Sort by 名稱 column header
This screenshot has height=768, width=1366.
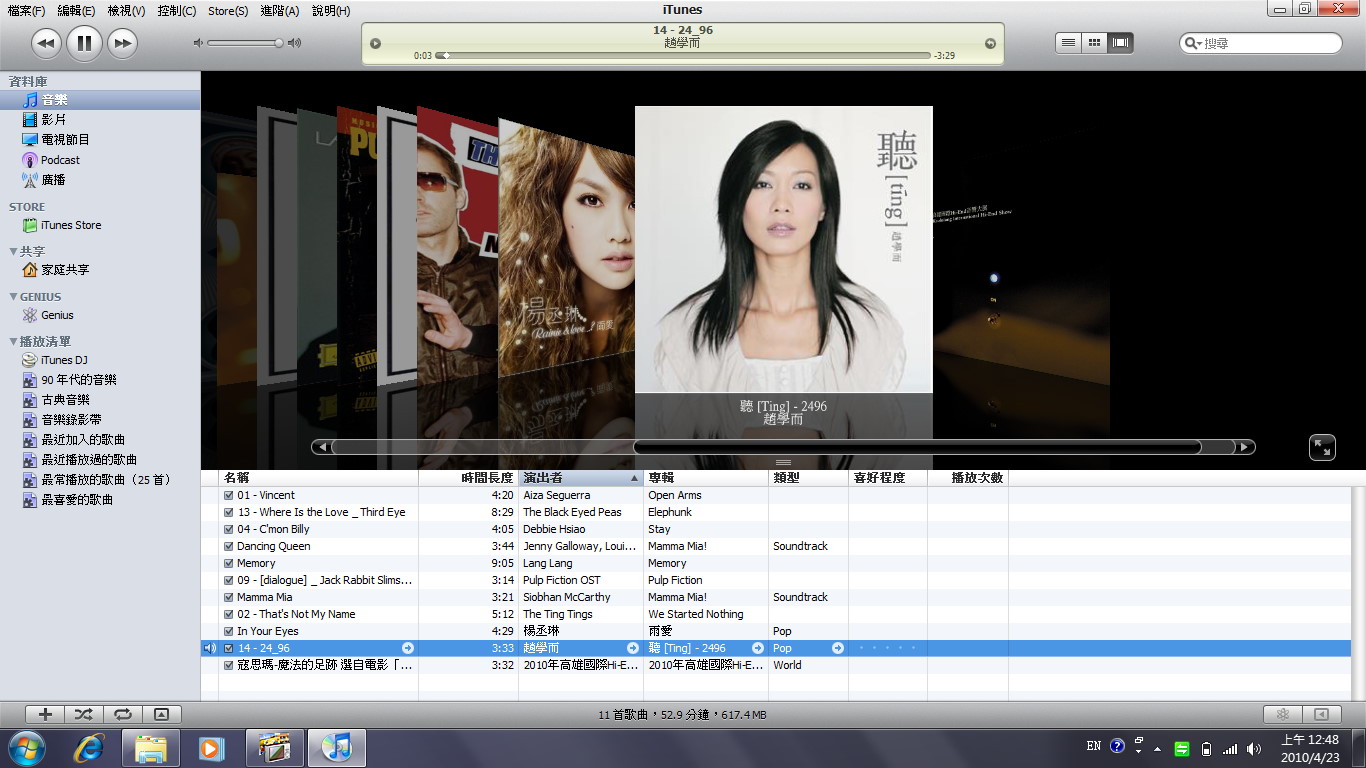point(319,478)
